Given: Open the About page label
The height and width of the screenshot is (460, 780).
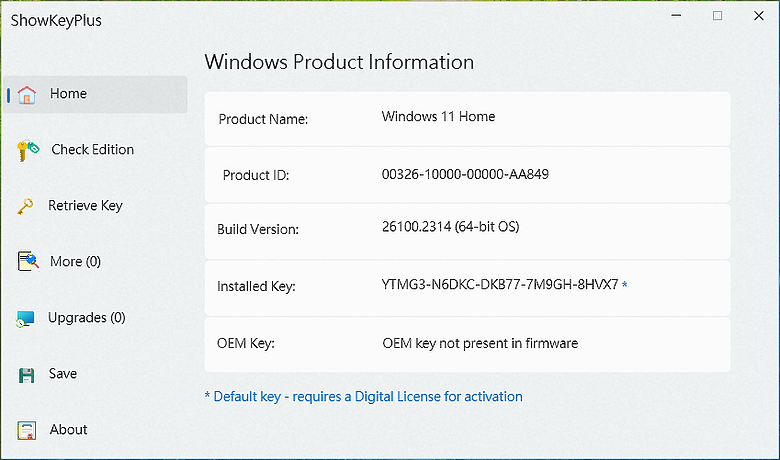Looking at the screenshot, I should 68,429.
